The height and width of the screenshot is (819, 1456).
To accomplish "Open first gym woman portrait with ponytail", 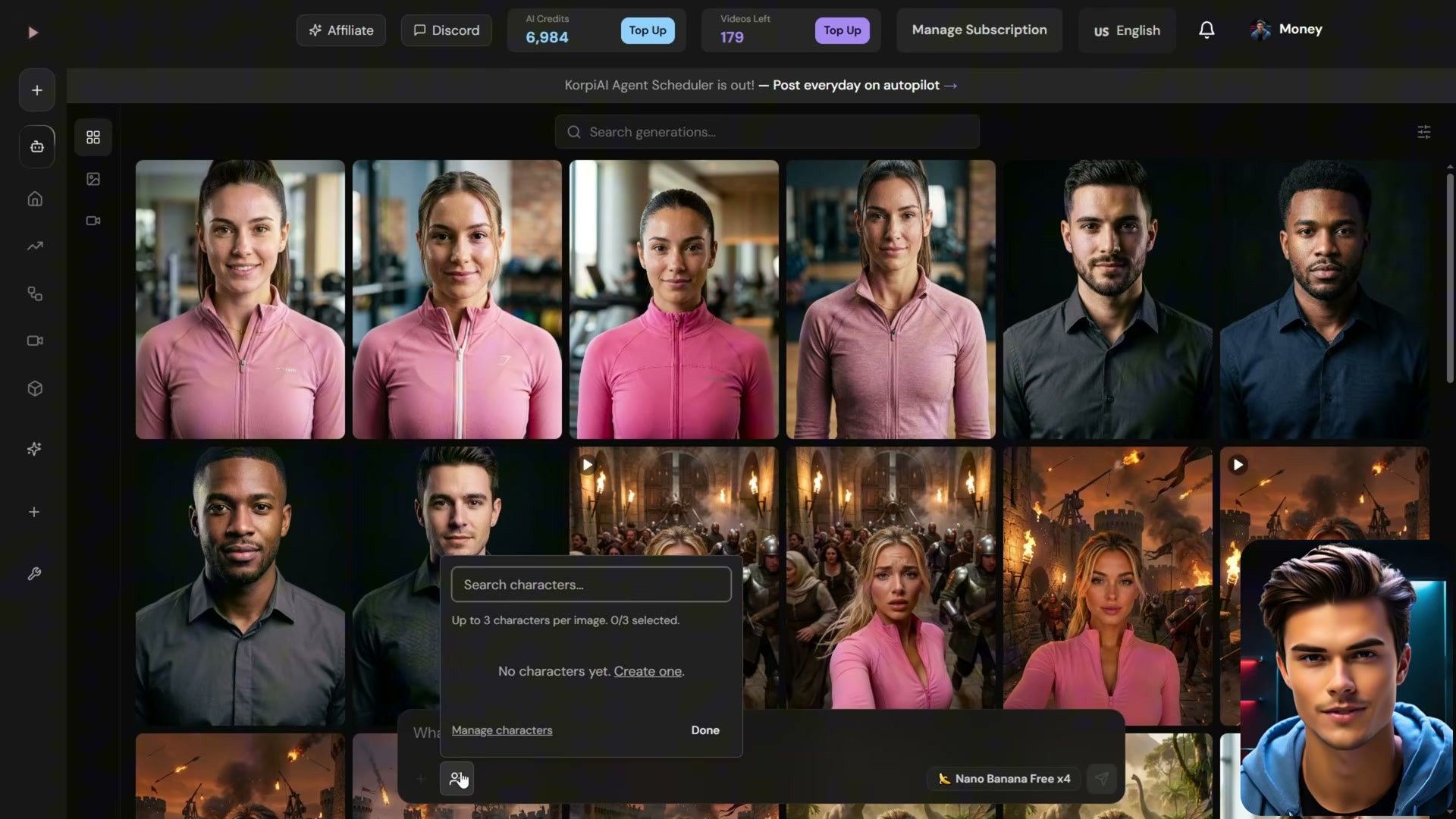I will [x=240, y=300].
